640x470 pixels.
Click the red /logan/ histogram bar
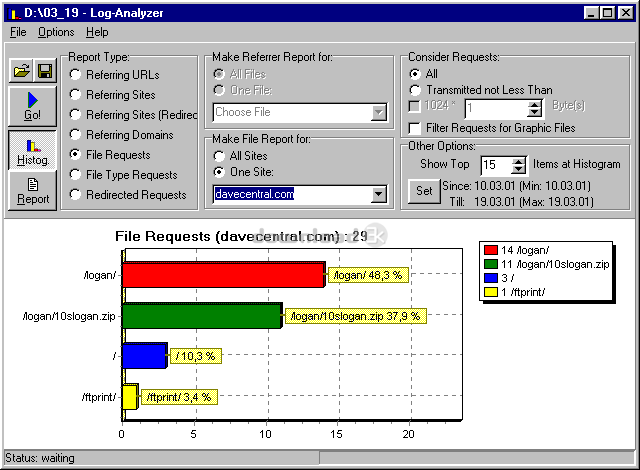pos(224,275)
